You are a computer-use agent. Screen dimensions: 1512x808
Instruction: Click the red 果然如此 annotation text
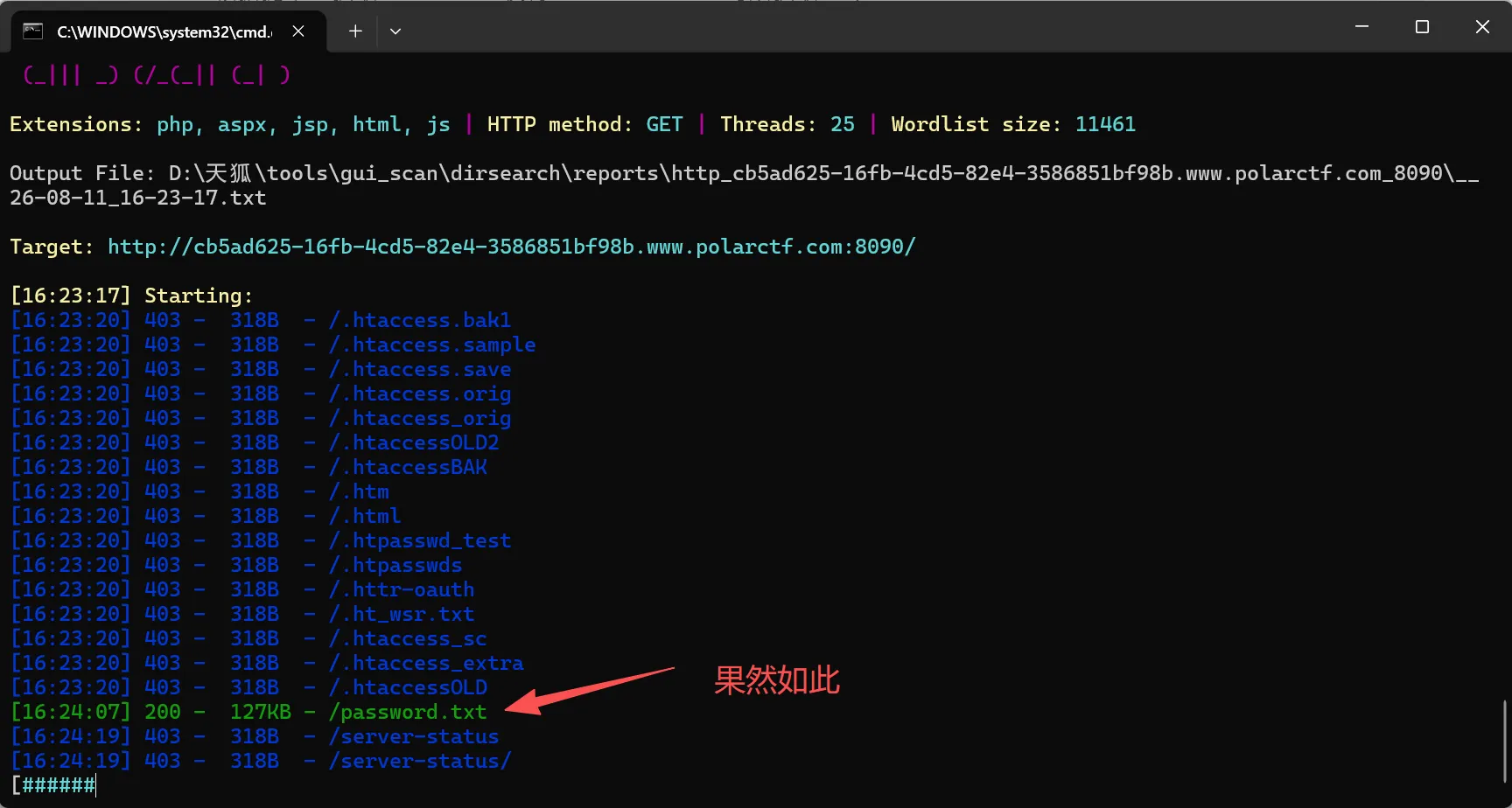point(776,680)
